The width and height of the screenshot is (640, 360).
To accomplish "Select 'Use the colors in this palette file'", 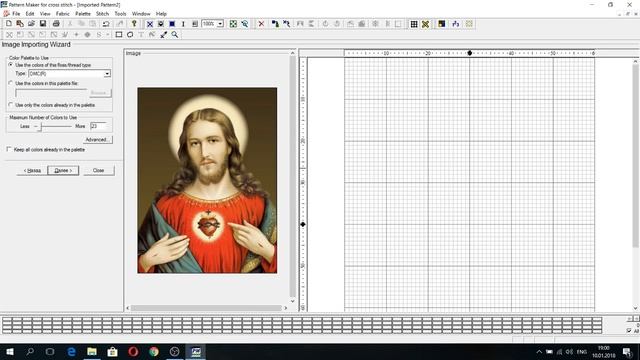I will coord(11,83).
